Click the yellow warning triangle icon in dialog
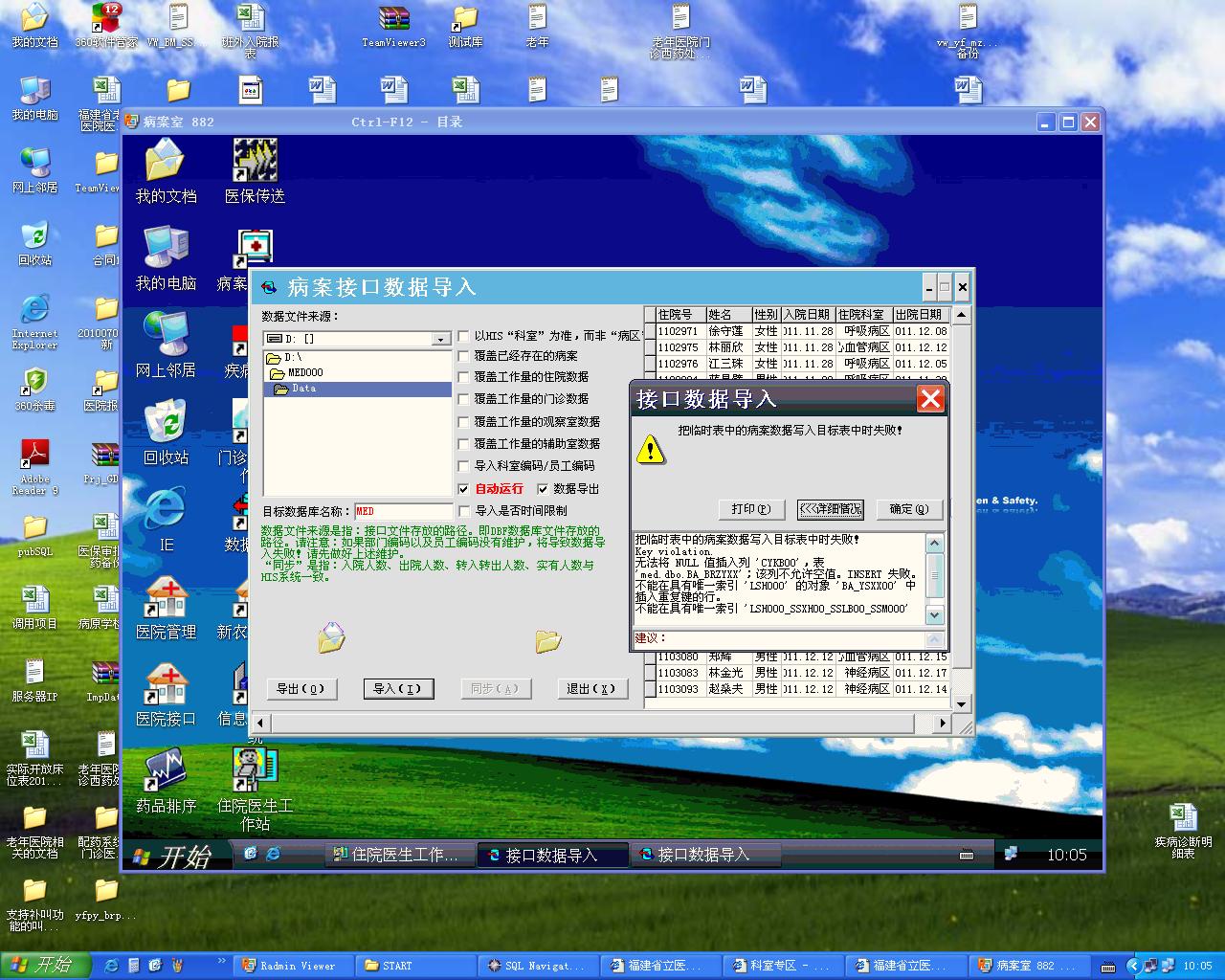Image resolution: width=1225 pixels, height=980 pixels. (650, 449)
